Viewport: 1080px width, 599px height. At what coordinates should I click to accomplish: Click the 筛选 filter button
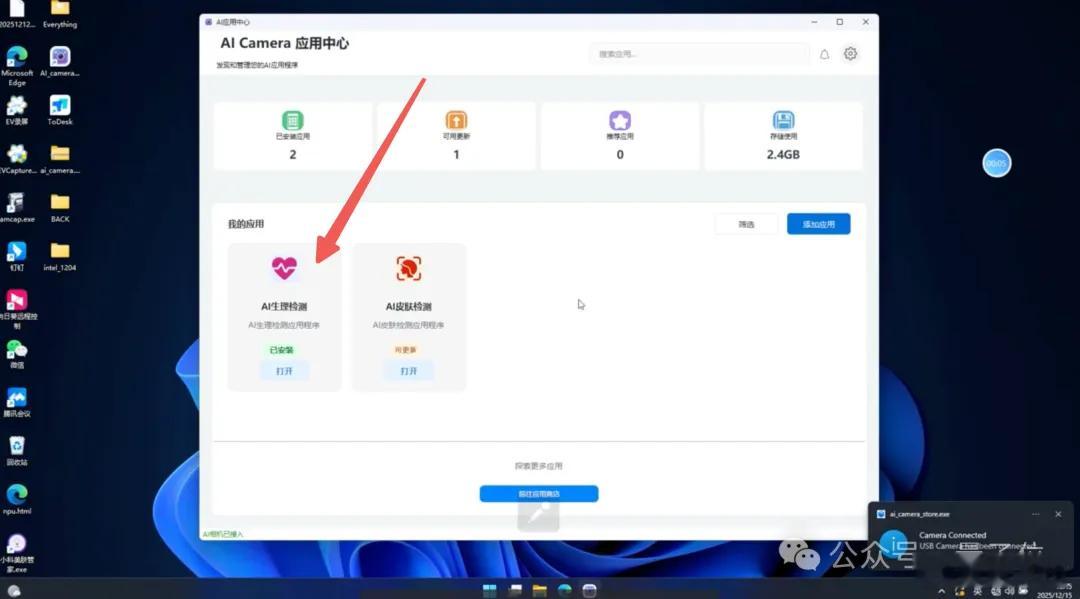(746, 223)
